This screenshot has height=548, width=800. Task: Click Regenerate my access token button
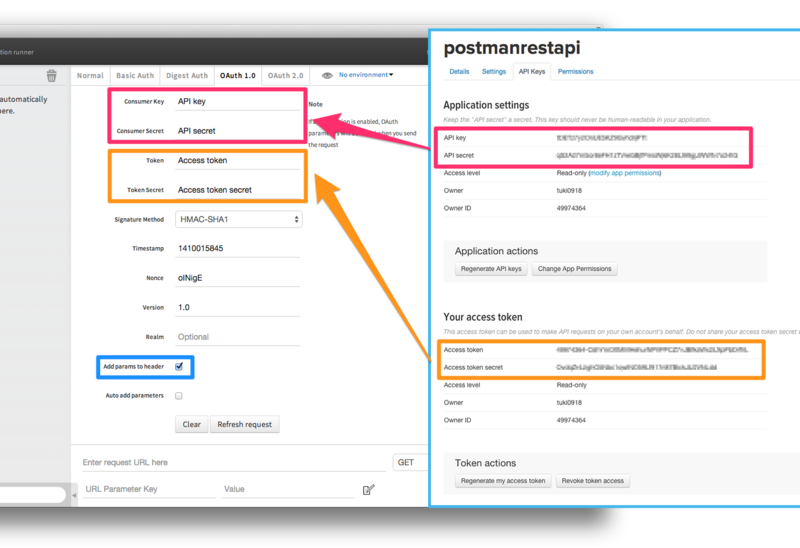pos(503,481)
